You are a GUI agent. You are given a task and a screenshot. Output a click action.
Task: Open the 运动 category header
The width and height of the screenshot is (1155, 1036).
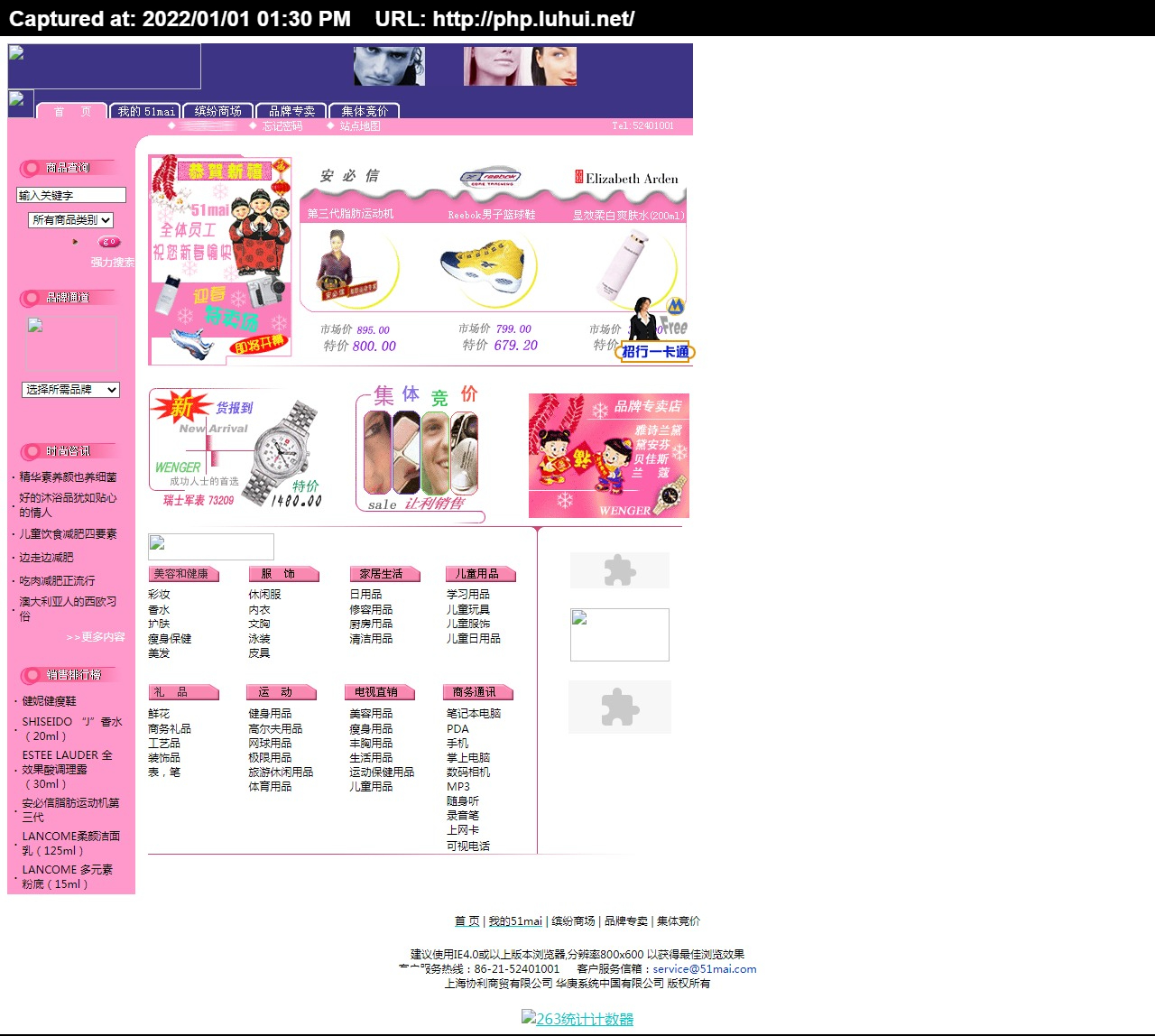[282, 692]
